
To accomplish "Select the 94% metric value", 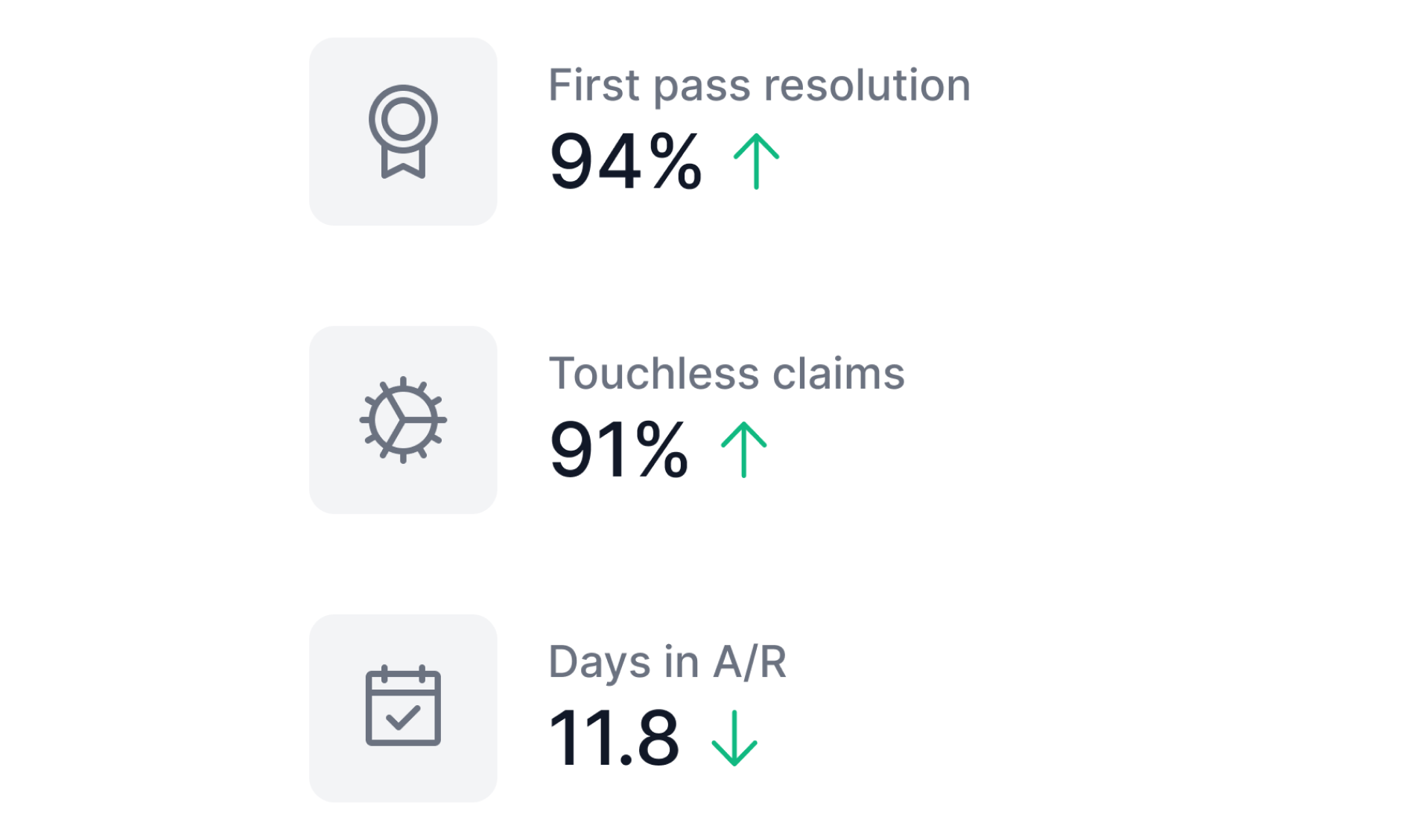I will (x=624, y=161).
